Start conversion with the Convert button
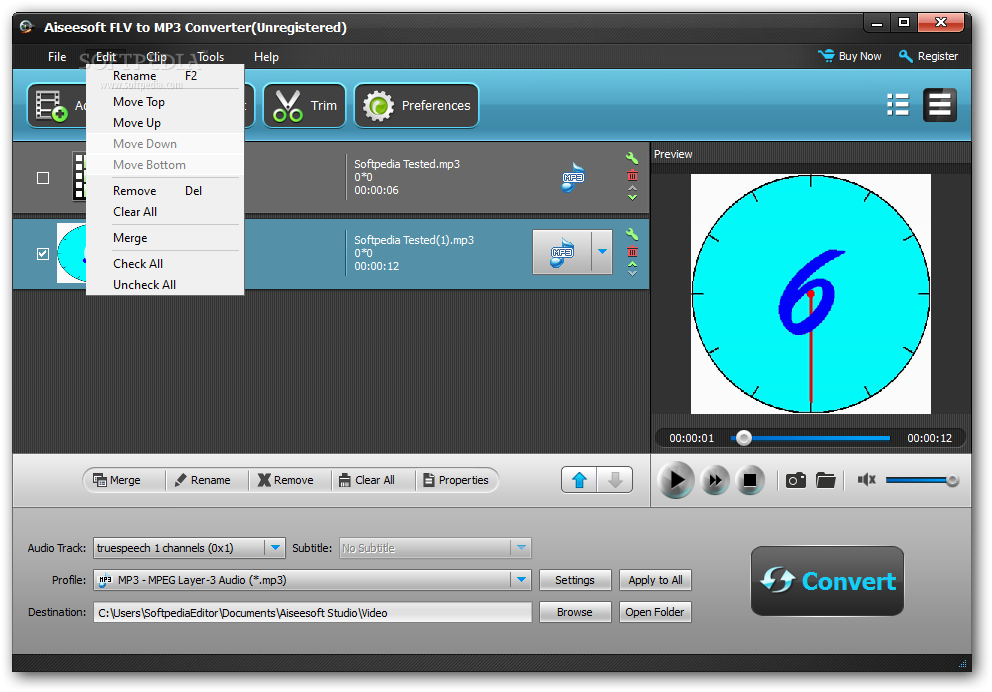 pyautogui.click(x=828, y=581)
